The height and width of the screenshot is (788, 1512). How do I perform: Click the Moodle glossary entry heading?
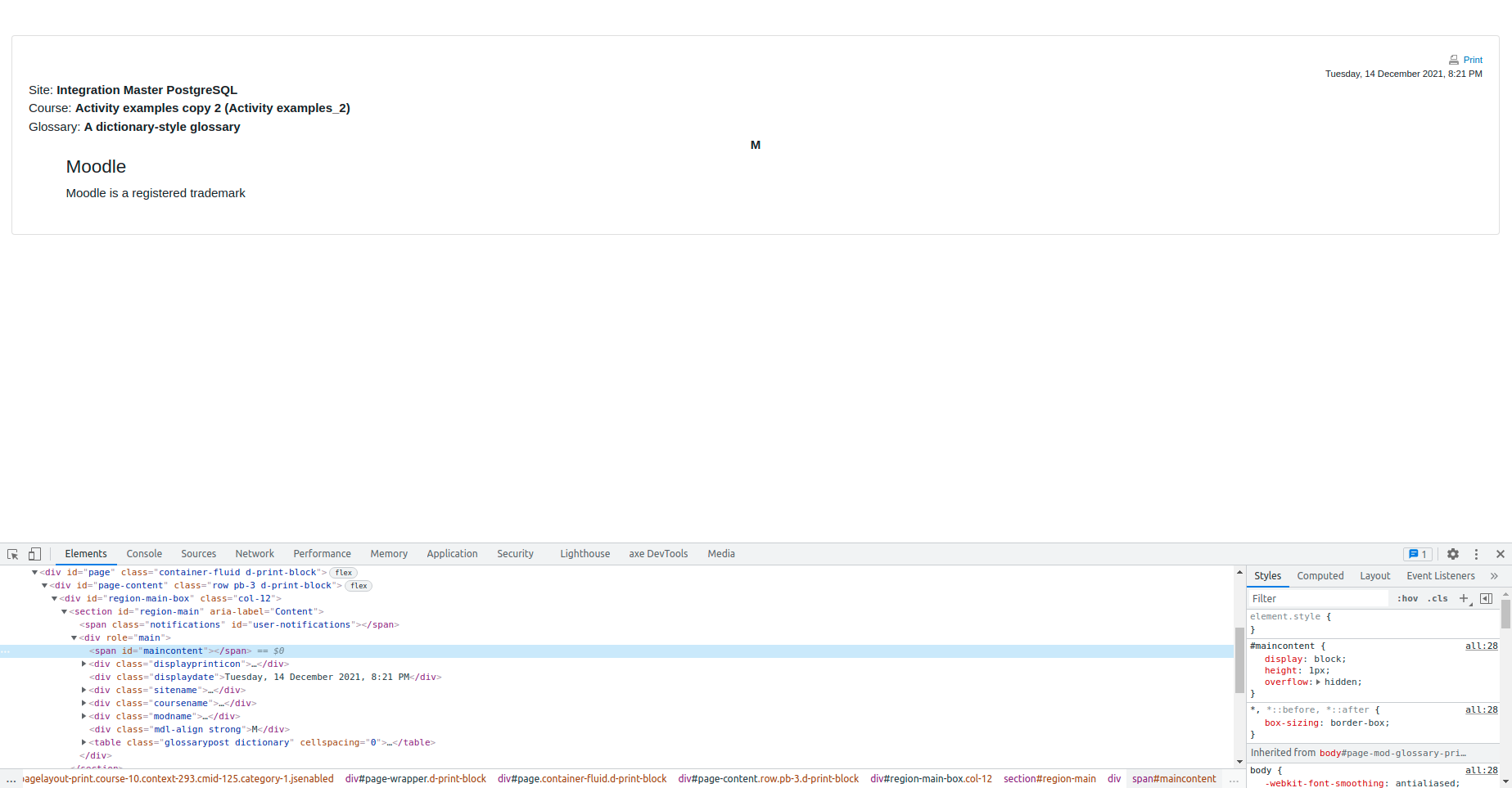pyautogui.click(x=96, y=167)
